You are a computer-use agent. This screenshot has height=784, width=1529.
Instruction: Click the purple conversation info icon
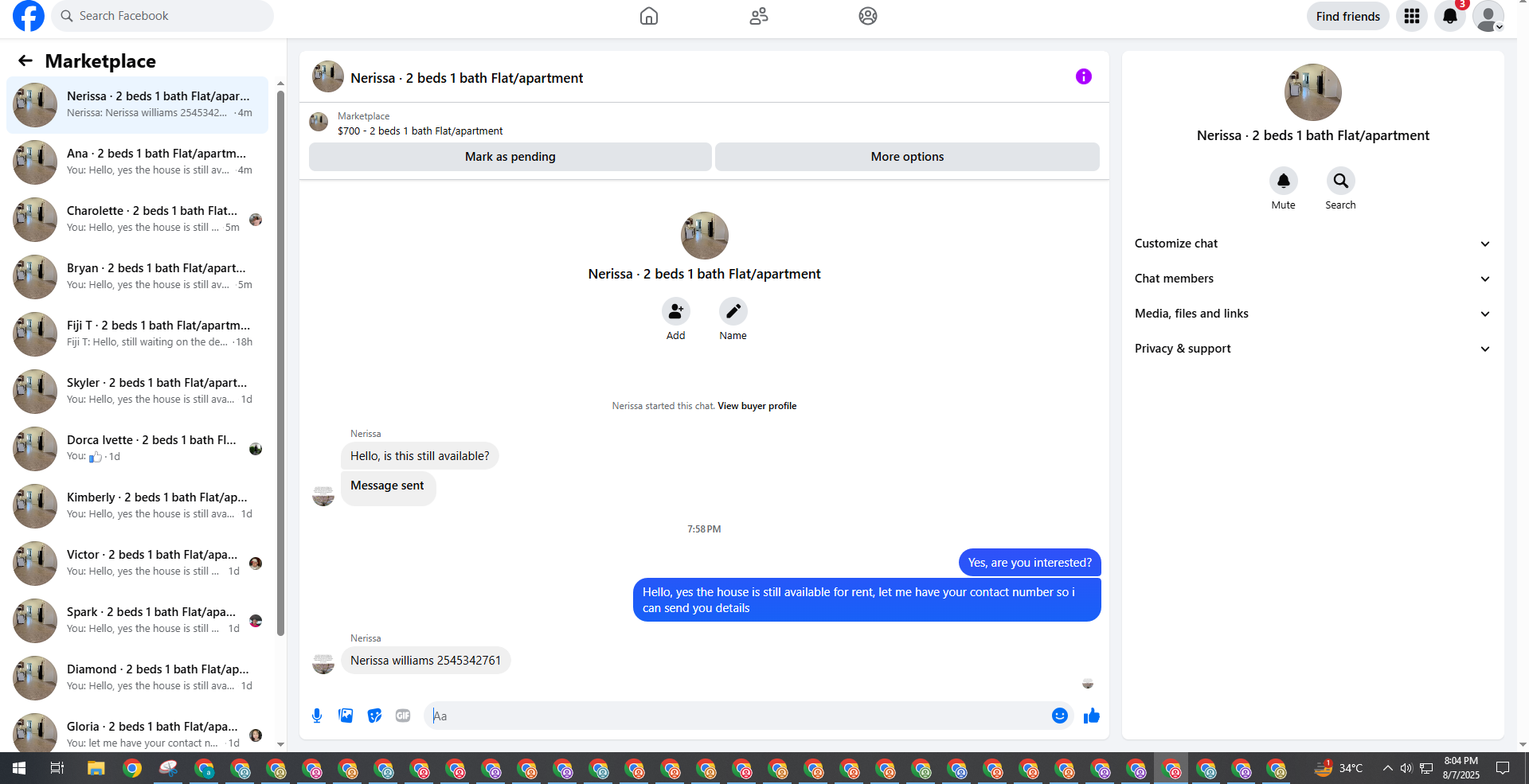click(x=1084, y=76)
